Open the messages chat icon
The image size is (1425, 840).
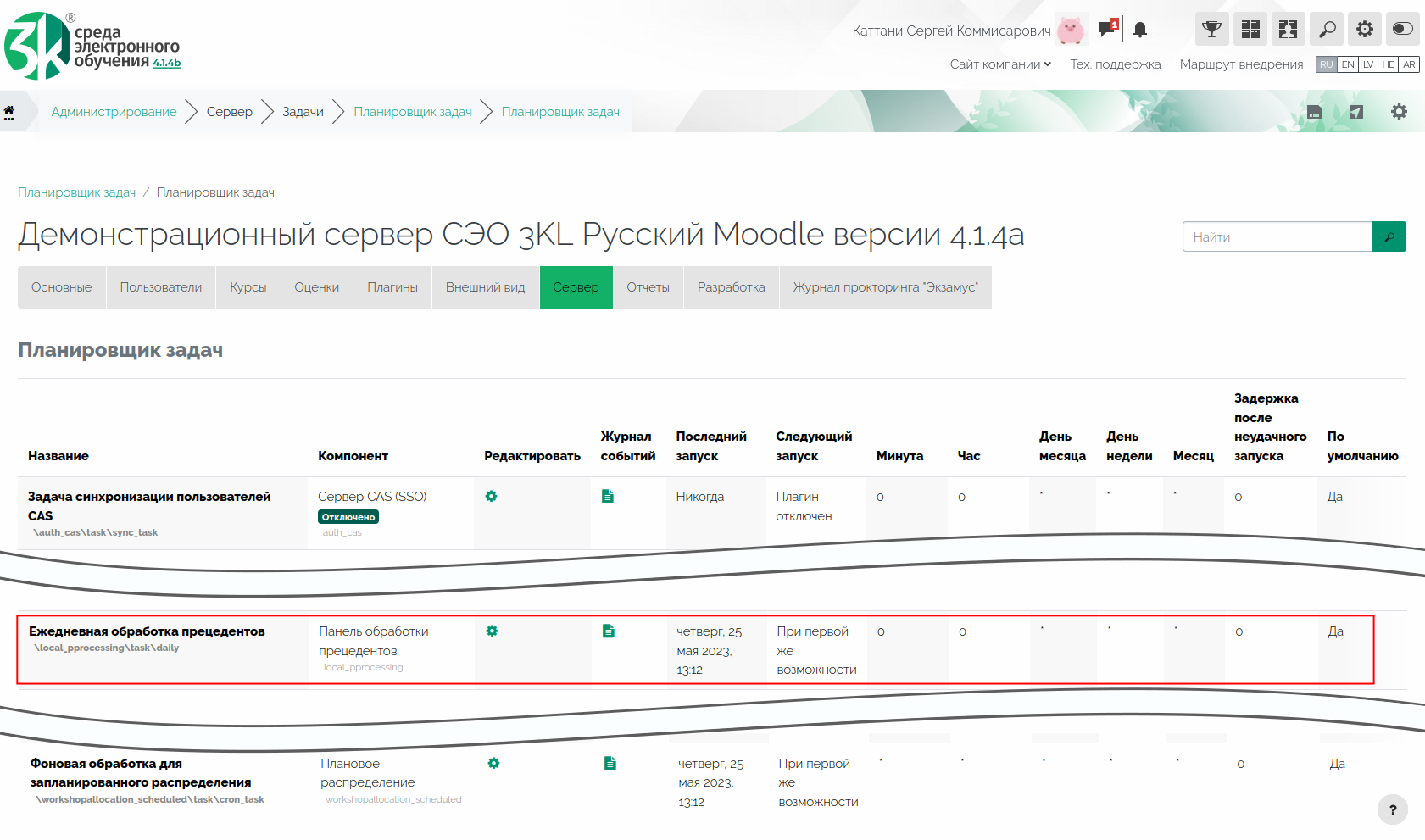(x=1107, y=29)
